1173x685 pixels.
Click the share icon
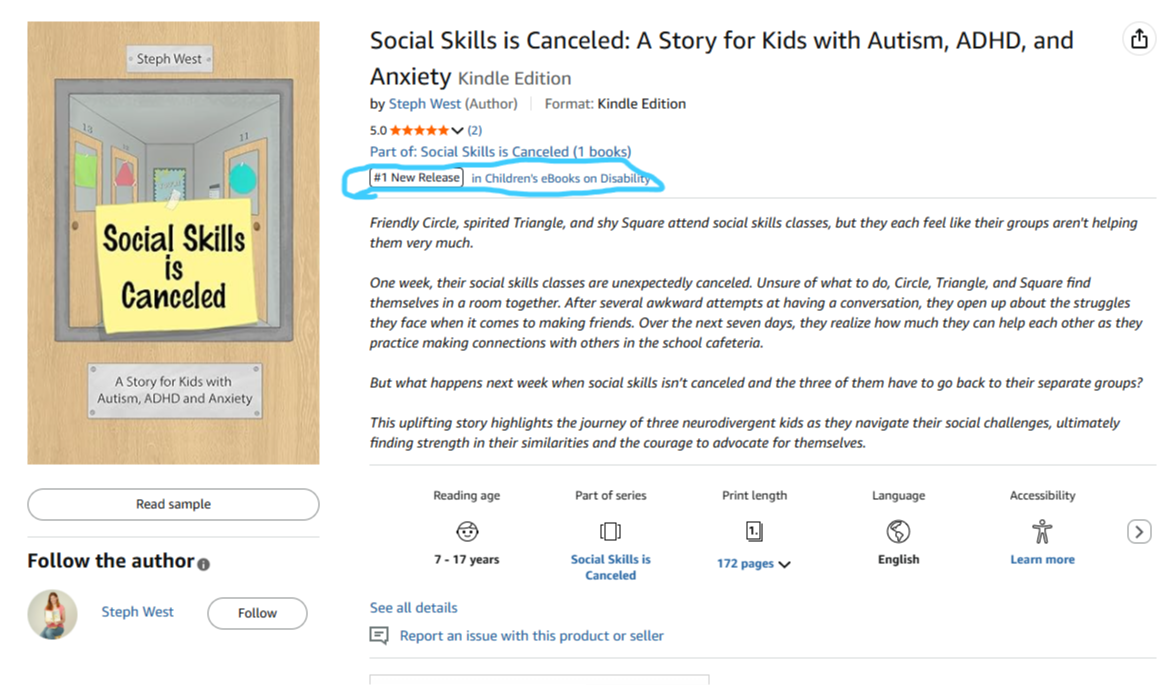pos(1138,39)
